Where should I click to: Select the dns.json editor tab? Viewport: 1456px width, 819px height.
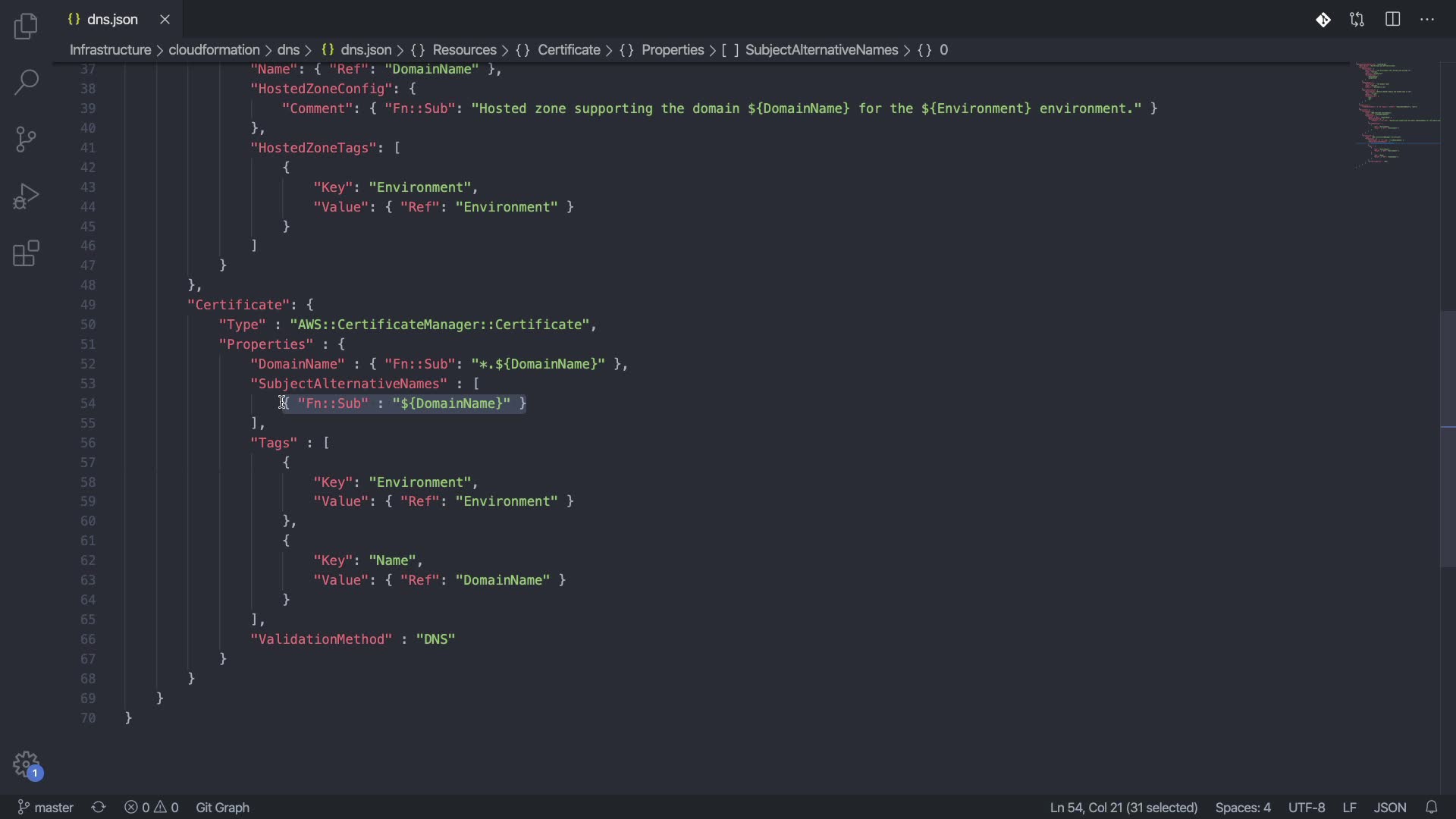coord(111,20)
